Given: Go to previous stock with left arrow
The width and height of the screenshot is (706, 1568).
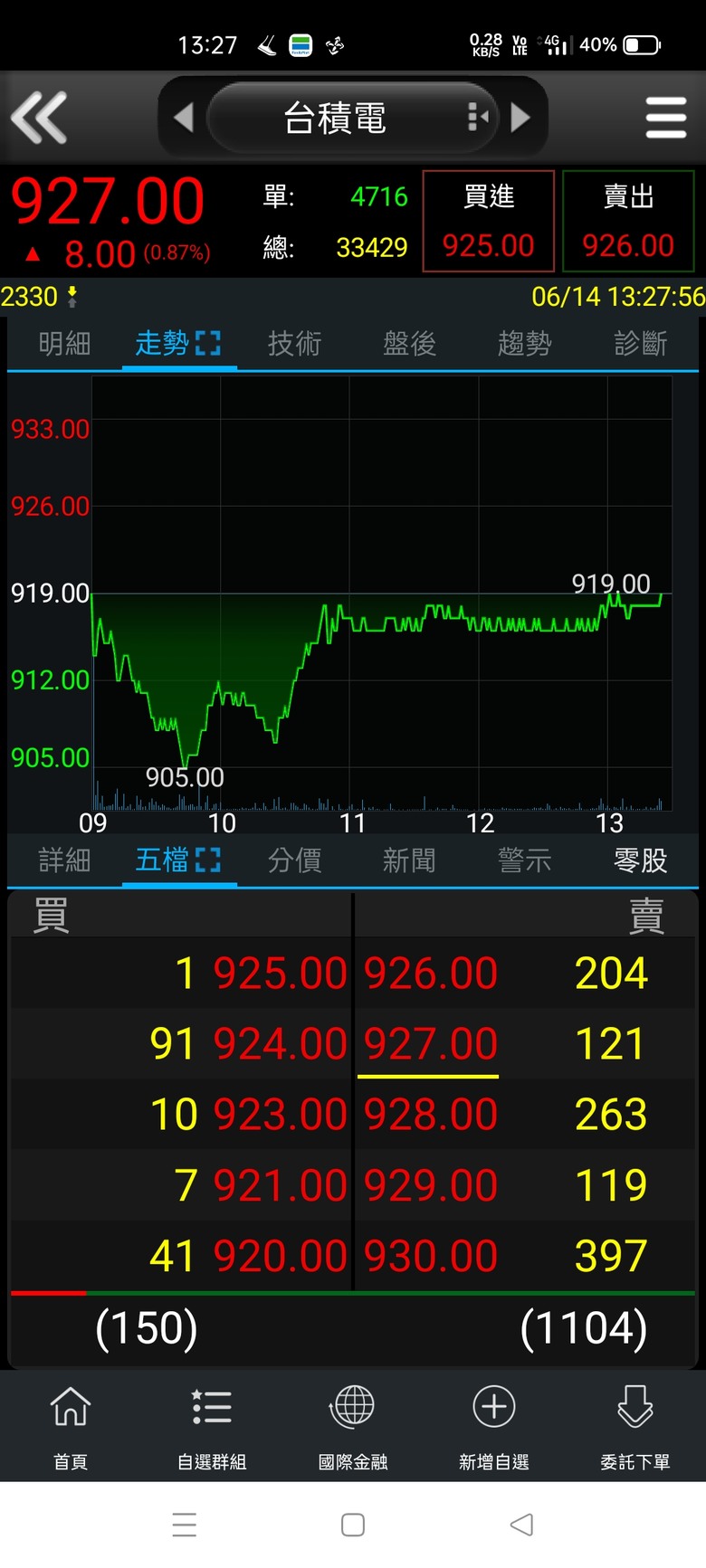Looking at the screenshot, I should [x=184, y=118].
